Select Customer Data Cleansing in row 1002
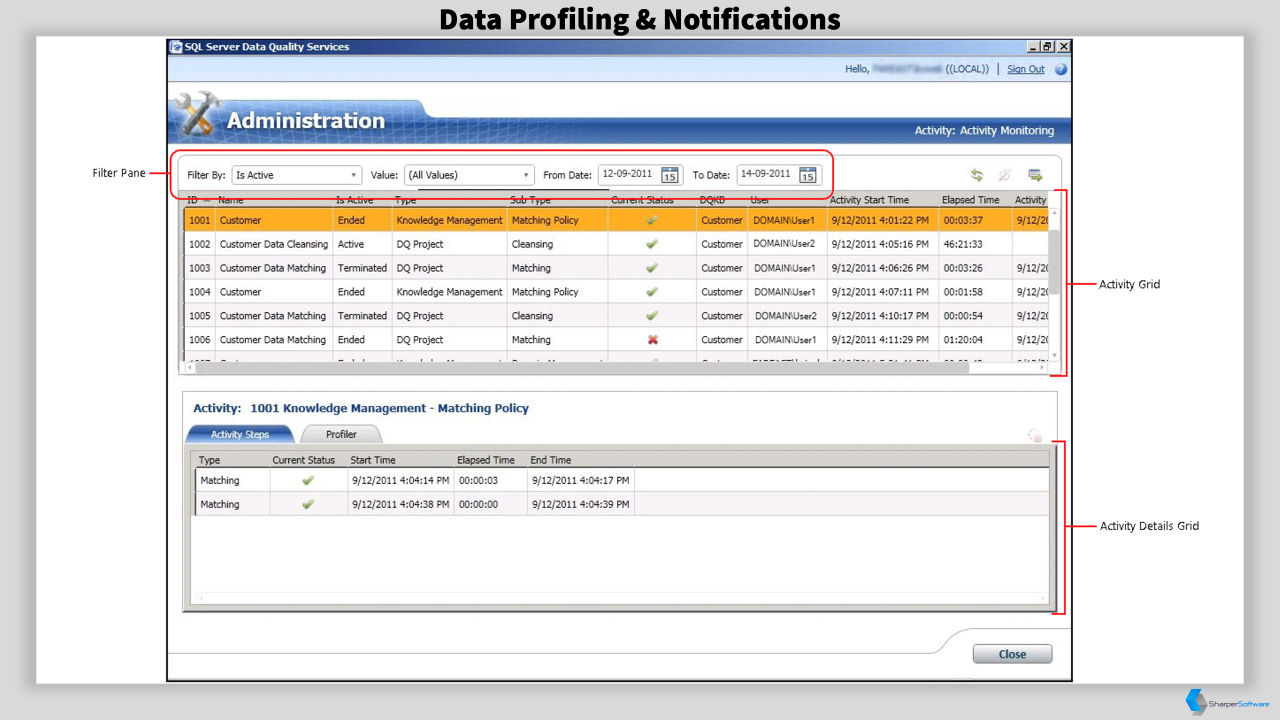 click(x=274, y=244)
